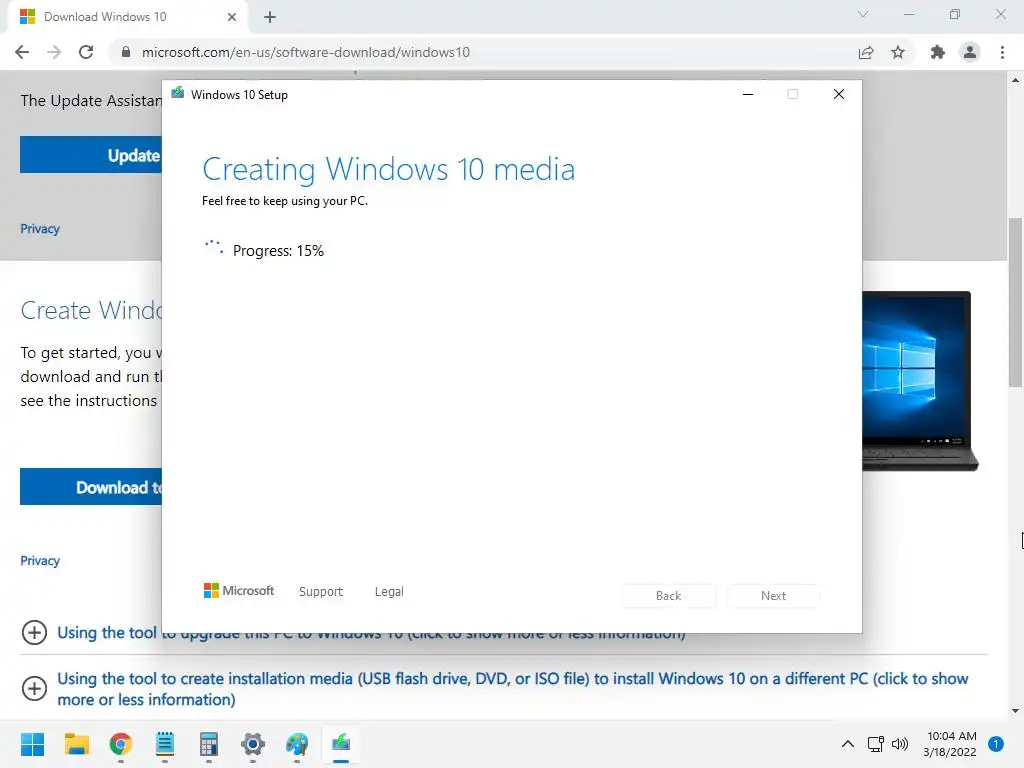Click the page vertical scrollbar thumb
Viewport: 1024px width, 768px height.
tap(1016, 302)
